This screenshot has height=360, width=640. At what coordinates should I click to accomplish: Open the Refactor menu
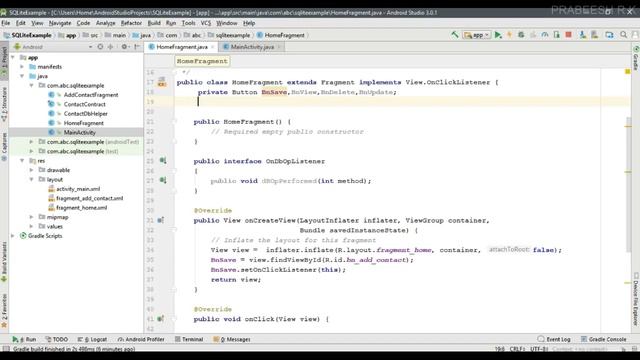point(131,23)
